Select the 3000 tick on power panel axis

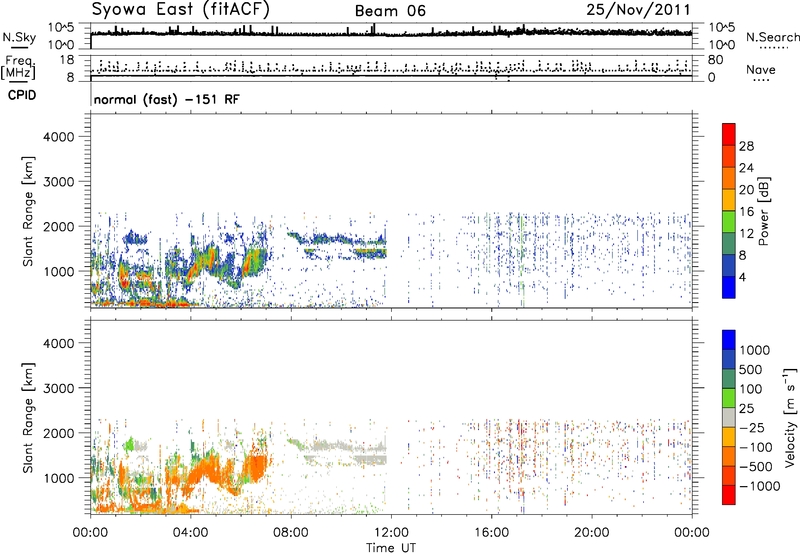tap(59, 182)
